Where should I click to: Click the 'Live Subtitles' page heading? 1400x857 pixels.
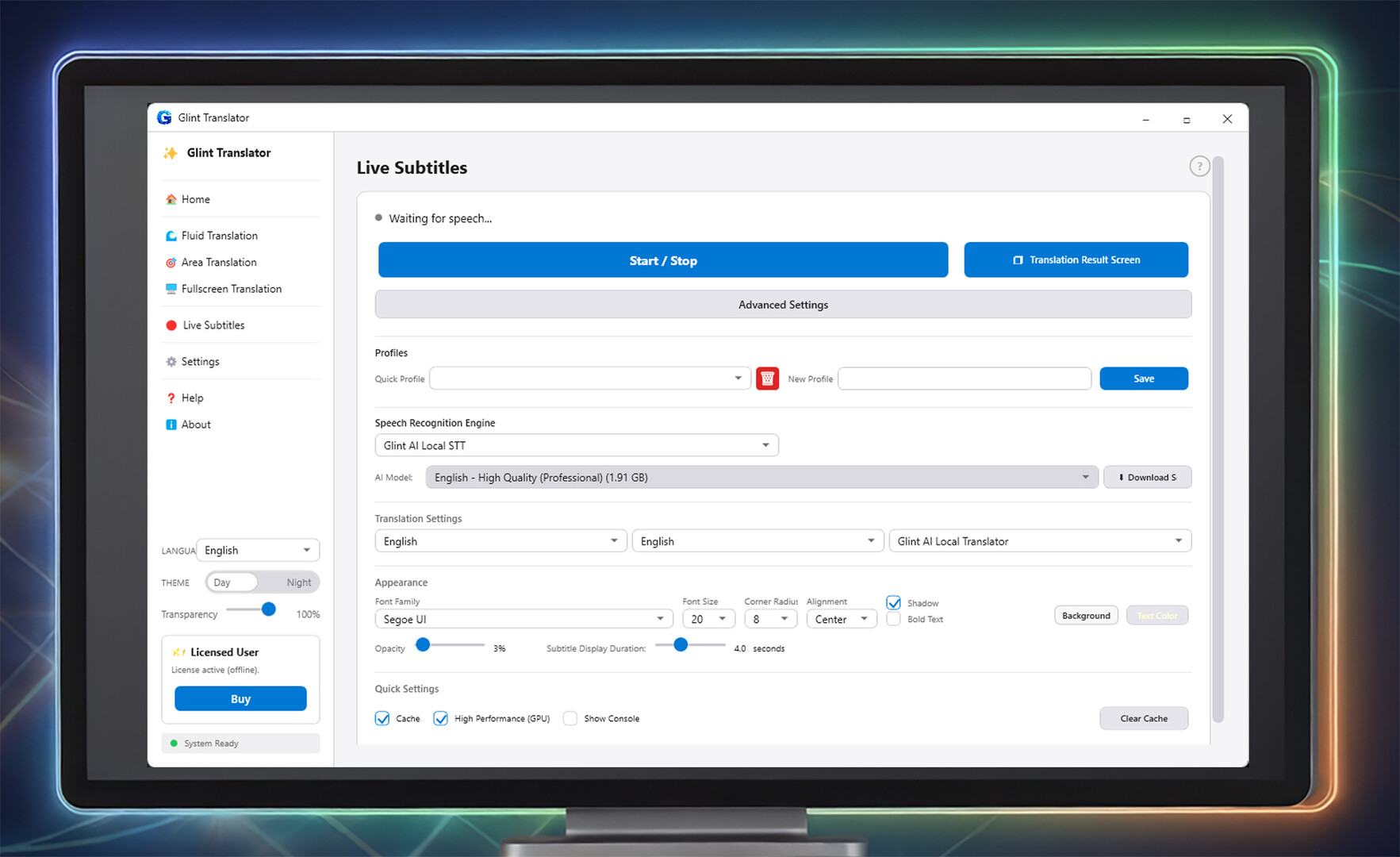(x=412, y=167)
